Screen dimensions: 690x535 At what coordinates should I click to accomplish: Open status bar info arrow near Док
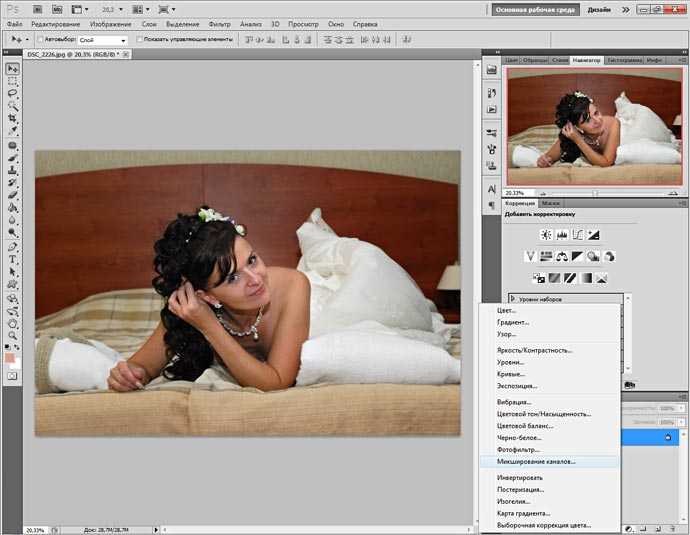click(156, 530)
